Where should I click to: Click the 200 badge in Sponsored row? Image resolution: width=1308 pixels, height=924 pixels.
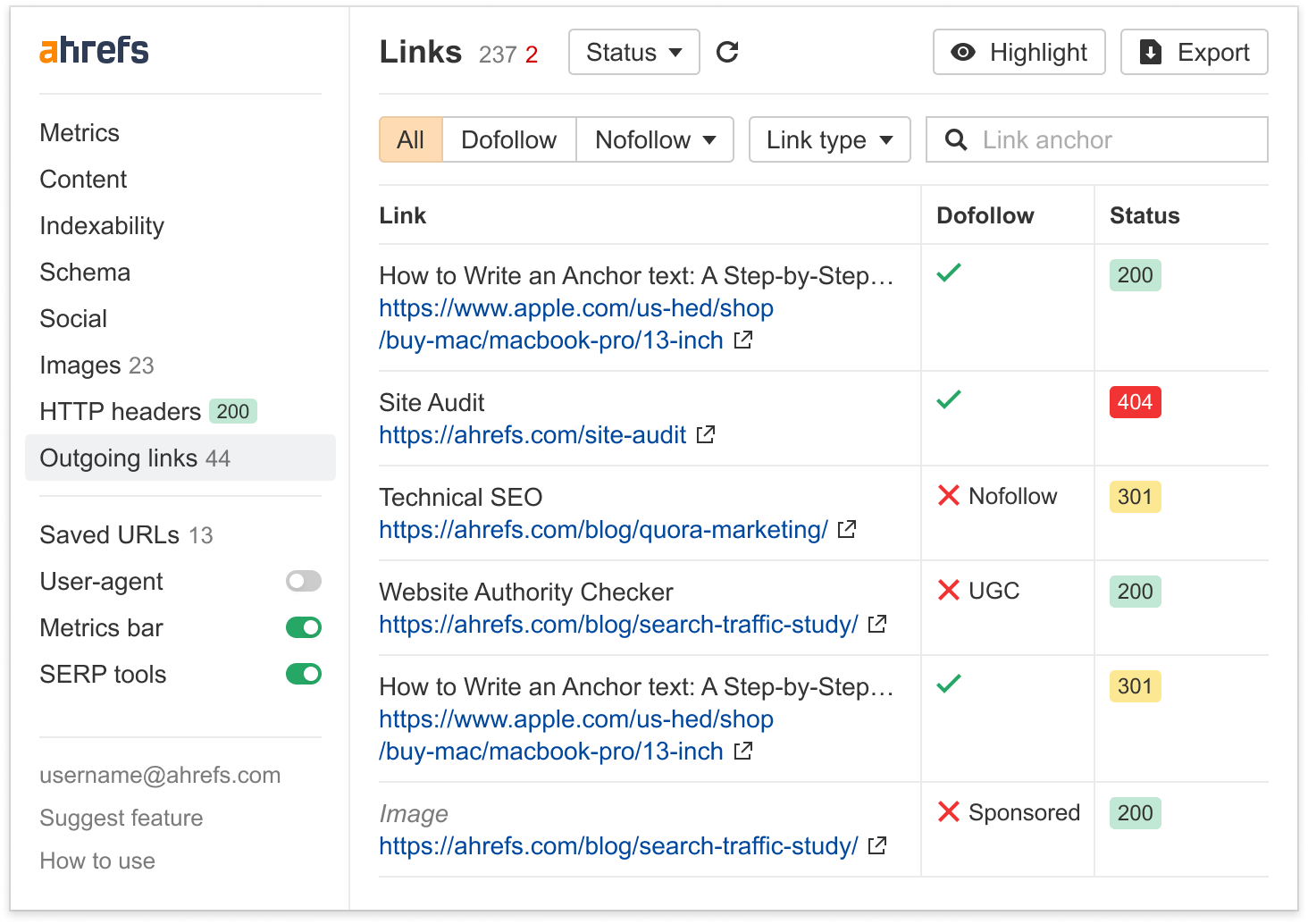(1136, 812)
